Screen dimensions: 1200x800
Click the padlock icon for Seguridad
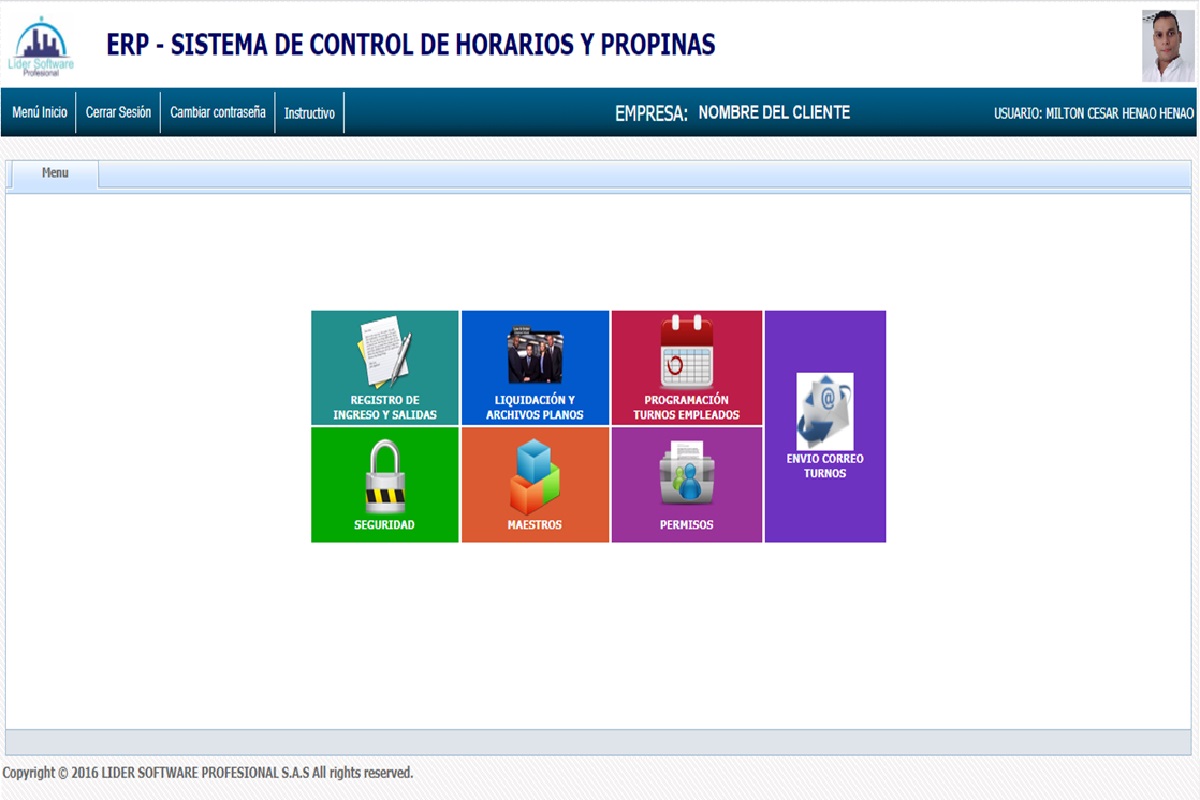pos(385,476)
